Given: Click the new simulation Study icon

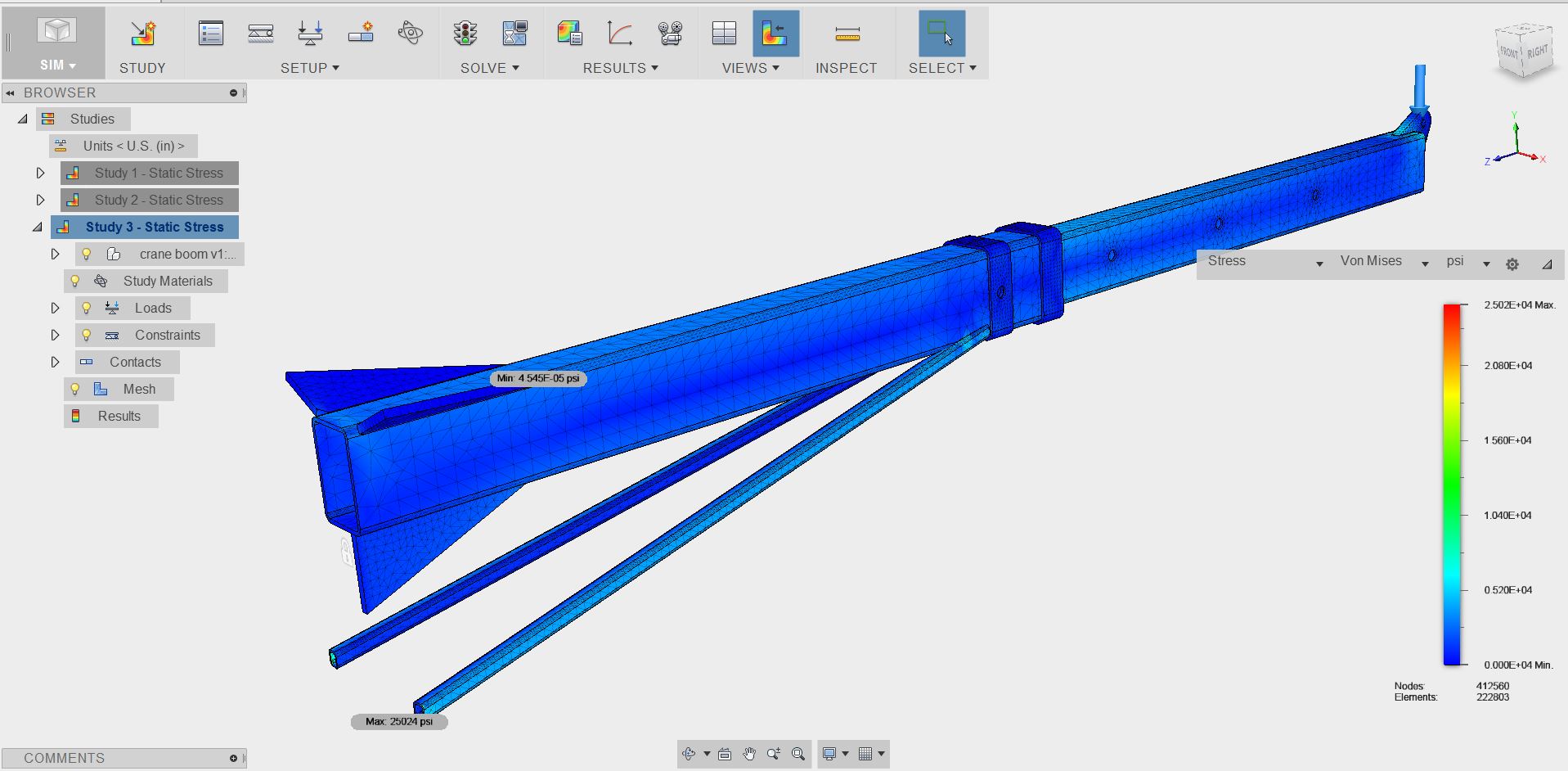Looking at the screenshot, I should (x=143, y=34).
